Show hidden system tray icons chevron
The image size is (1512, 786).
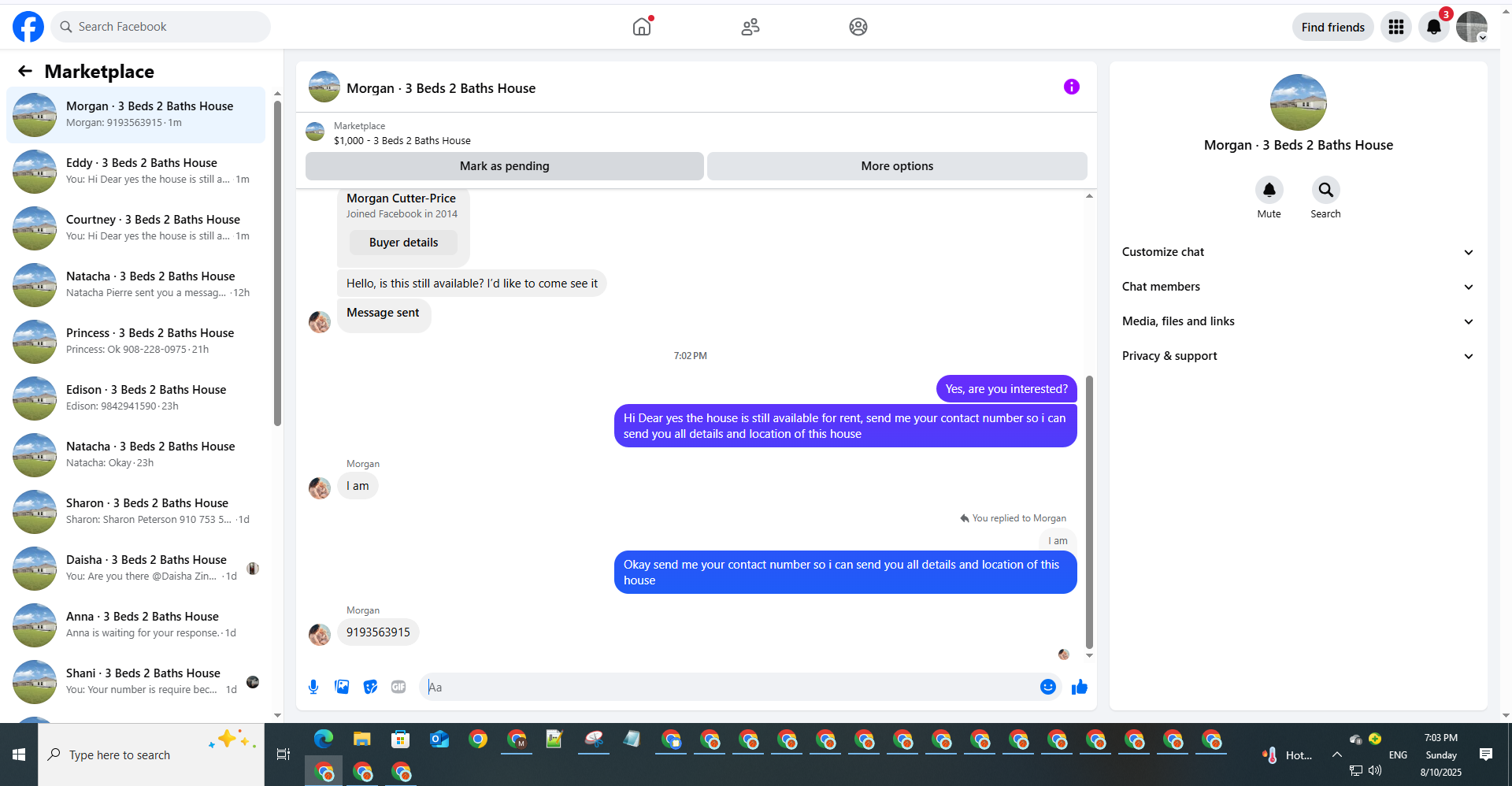(x=1337, y=754)
